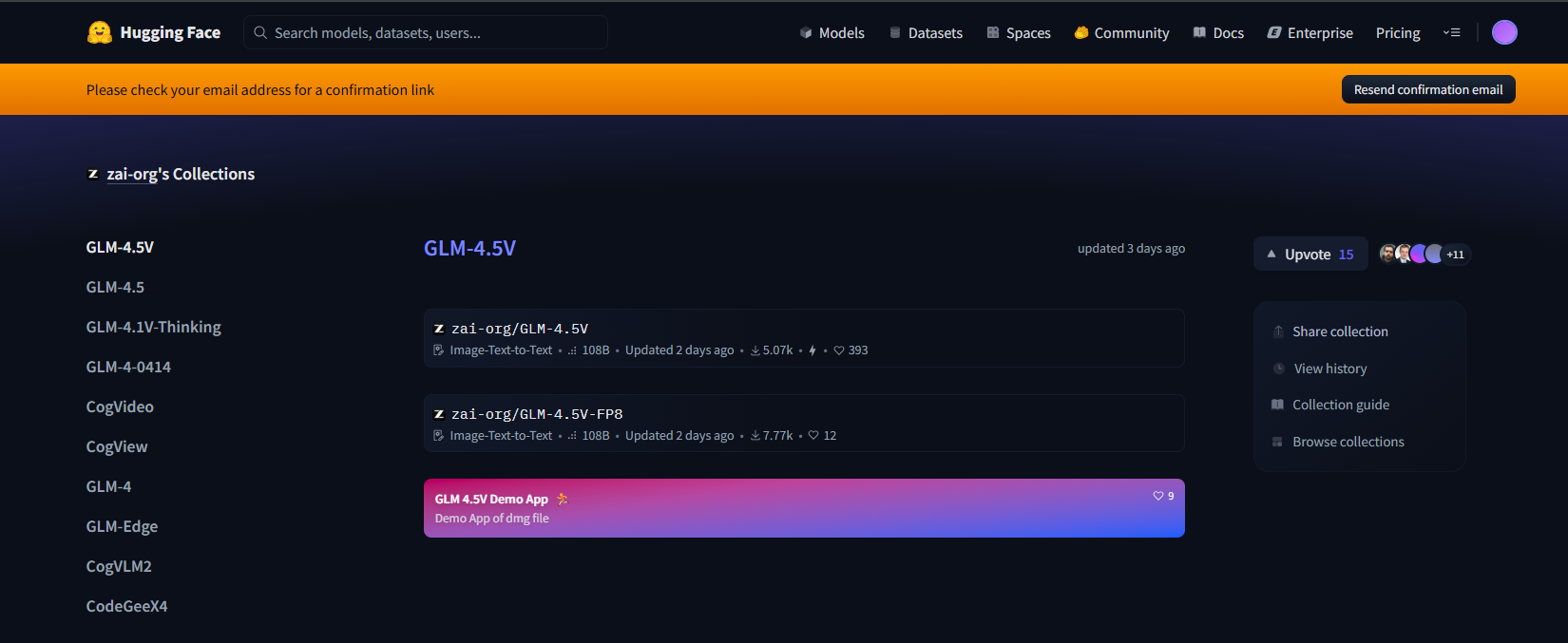Open the Models menu item
Viewport: 1568px width, 643px height.
pos(832,32)
